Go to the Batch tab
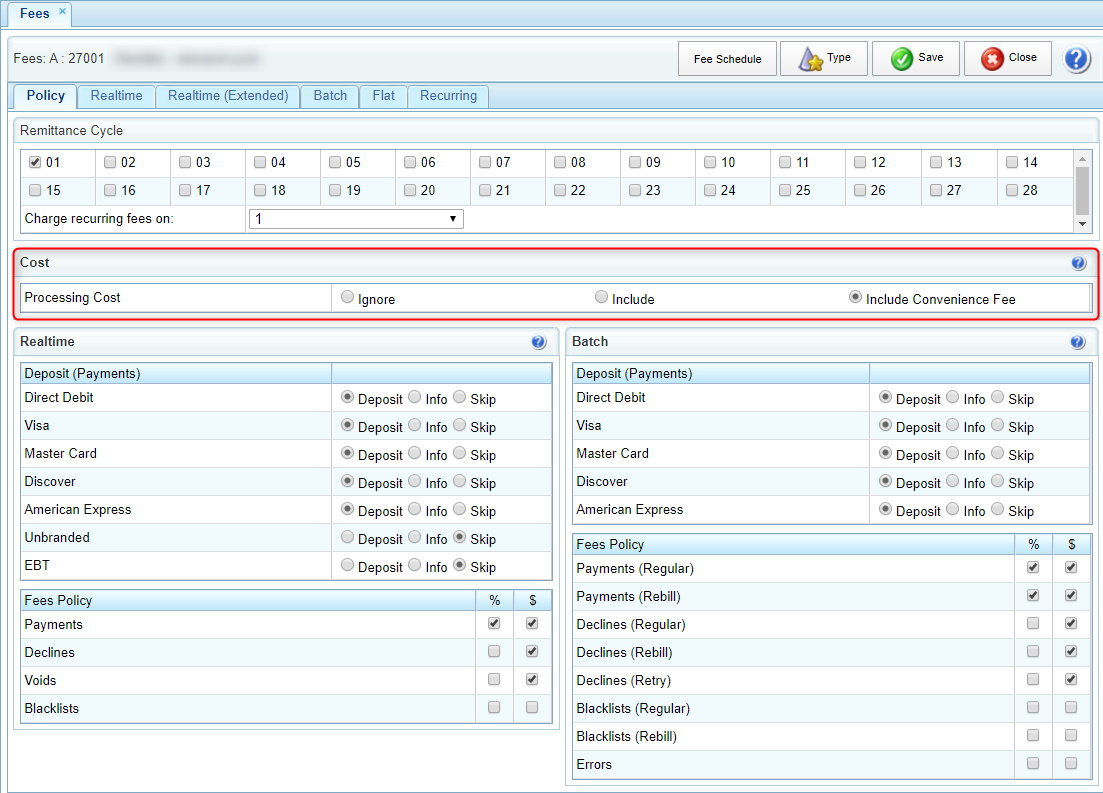 point(330,96)
